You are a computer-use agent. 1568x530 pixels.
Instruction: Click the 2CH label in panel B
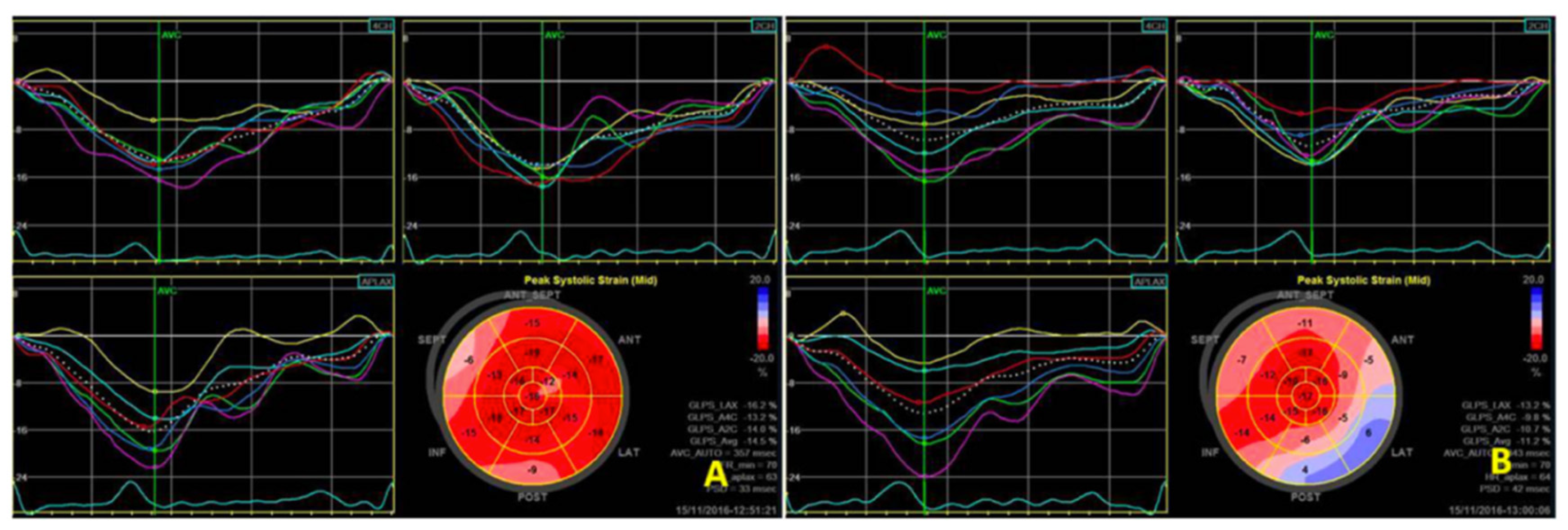click(1539, 26)
